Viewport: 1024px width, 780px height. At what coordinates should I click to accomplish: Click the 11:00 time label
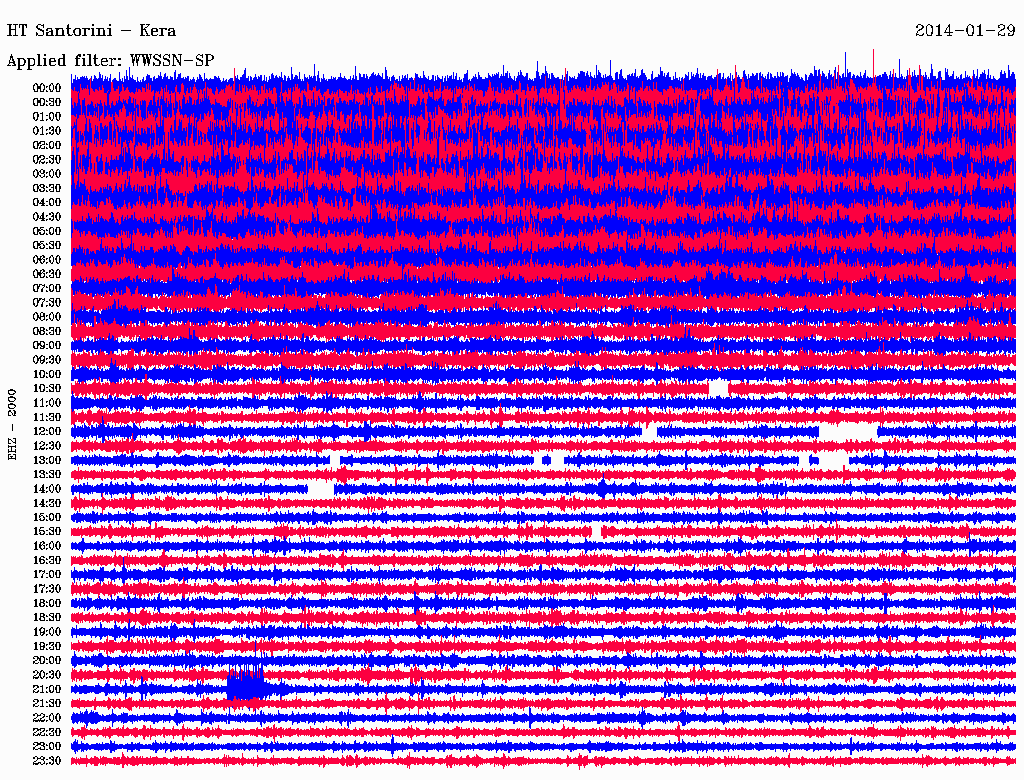(47, 402)
